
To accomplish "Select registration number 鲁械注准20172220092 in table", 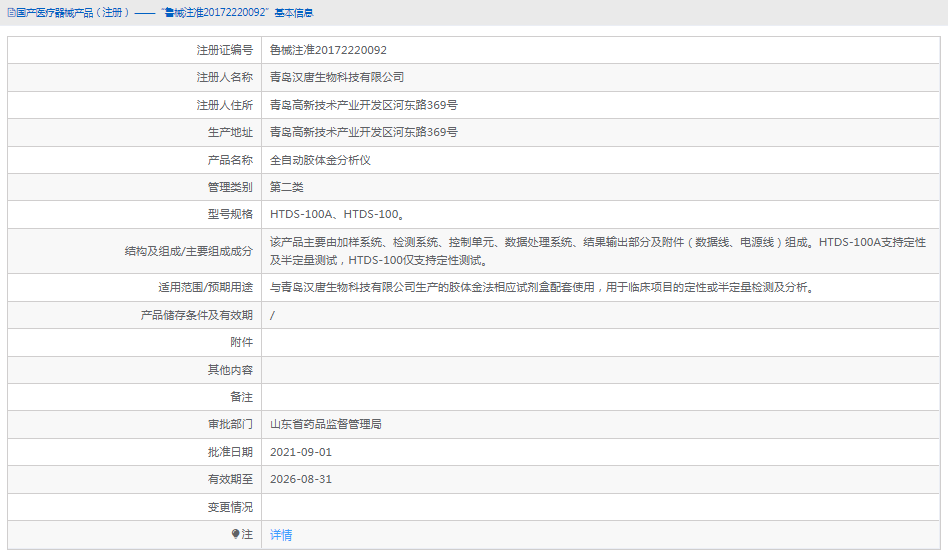I will [x=328, y=50].
